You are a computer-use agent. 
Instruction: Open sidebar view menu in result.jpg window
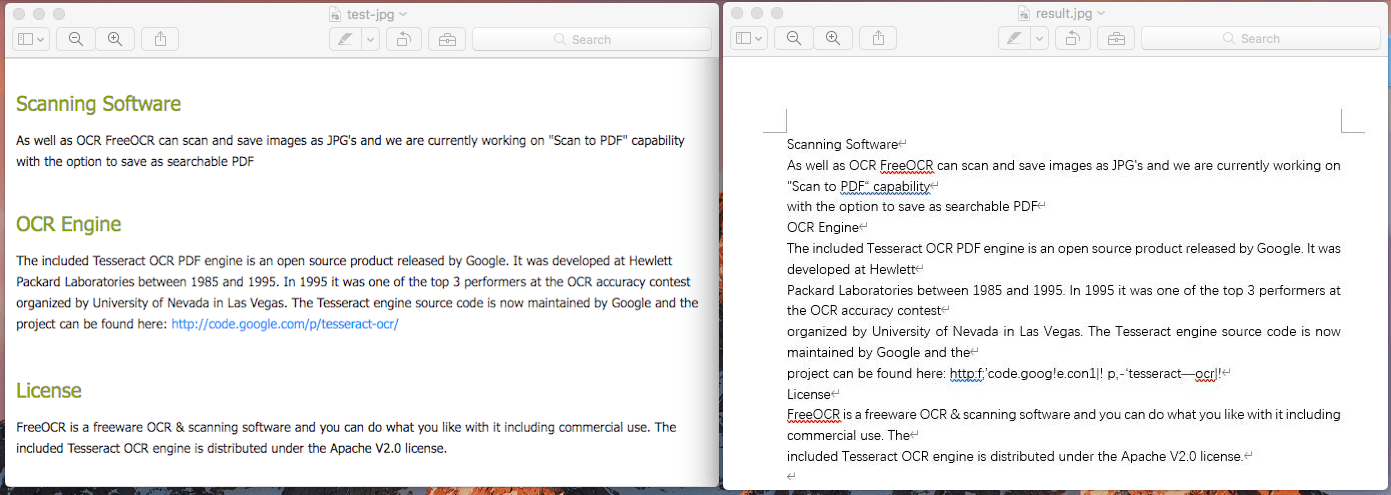point(750,38)
